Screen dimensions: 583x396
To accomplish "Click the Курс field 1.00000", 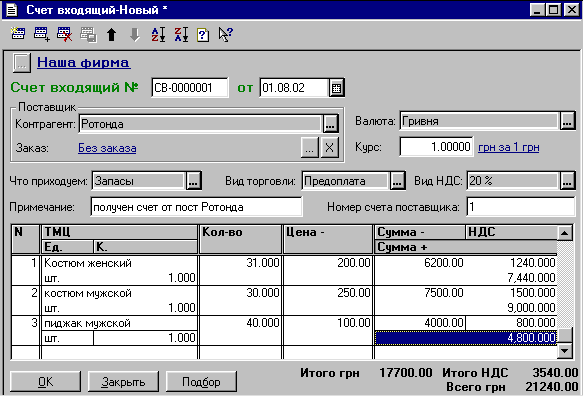I will (437, 147).
